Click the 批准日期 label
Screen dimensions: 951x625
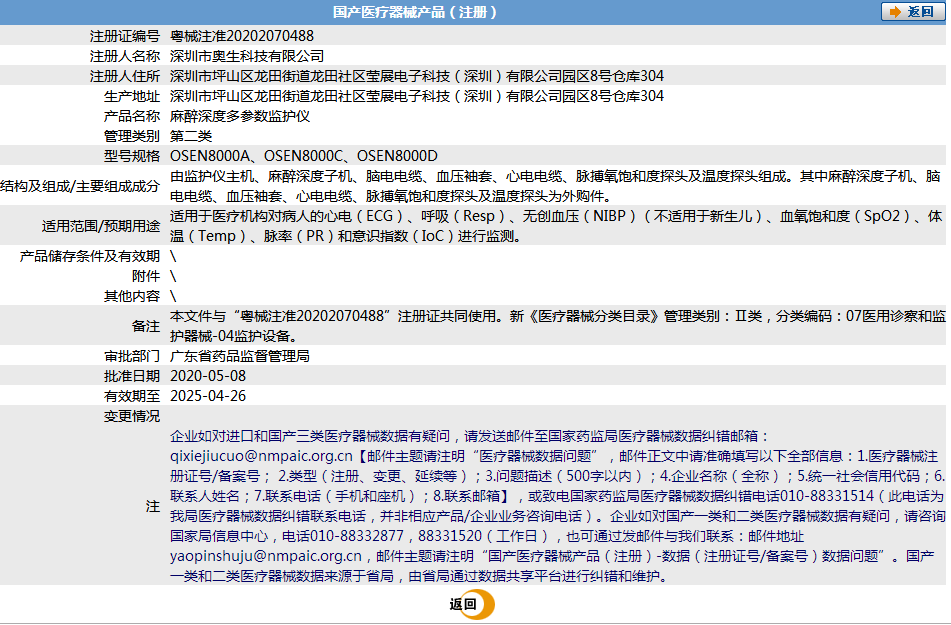pyautogui.click(x=132, y=376)
